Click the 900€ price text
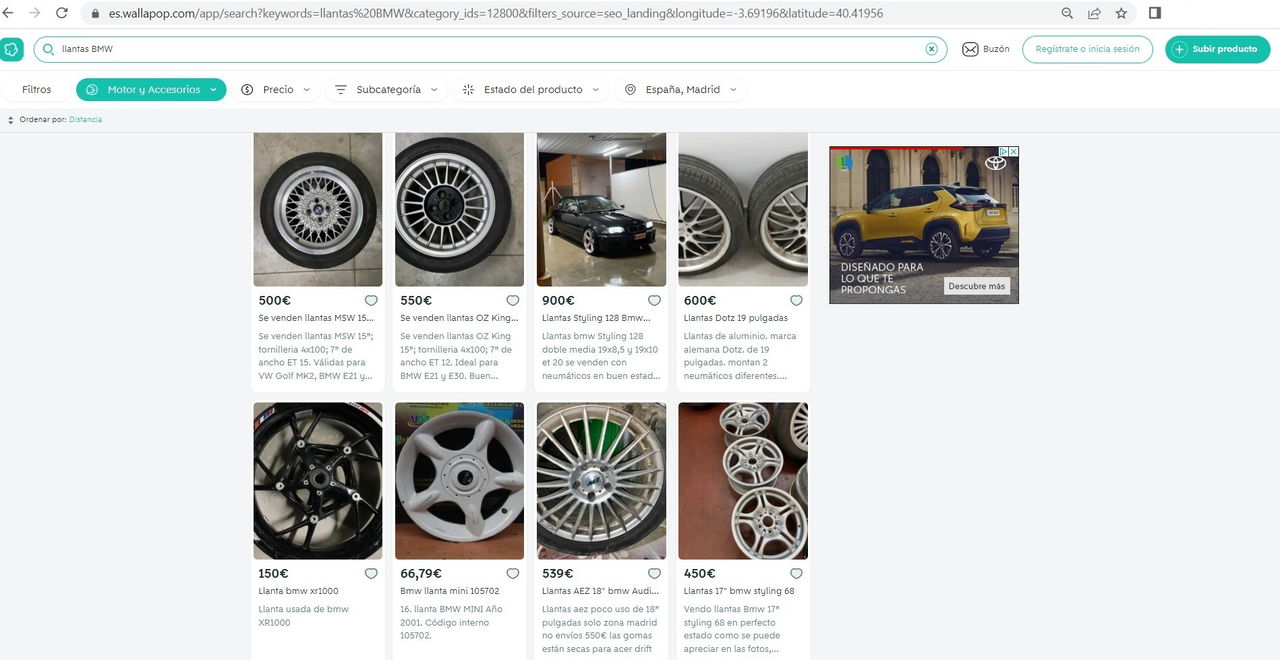 [558, 300]
